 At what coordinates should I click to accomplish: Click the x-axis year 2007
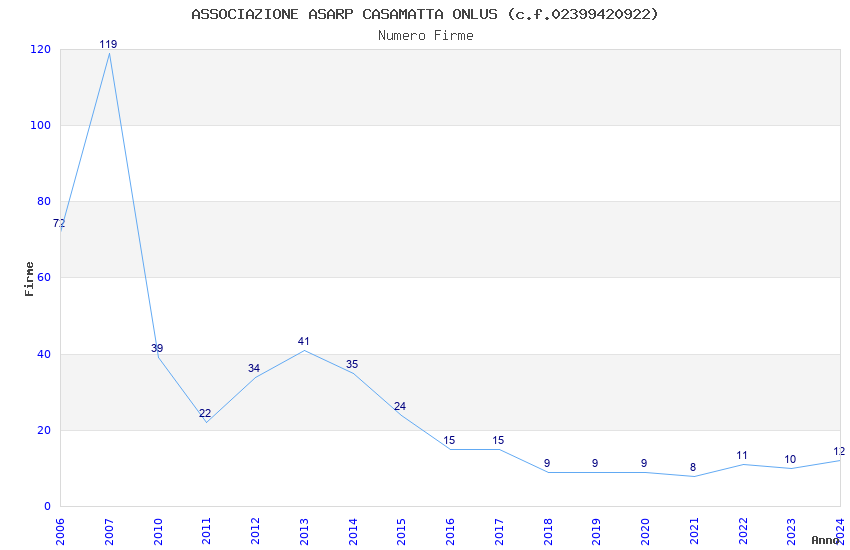[108, 532]
